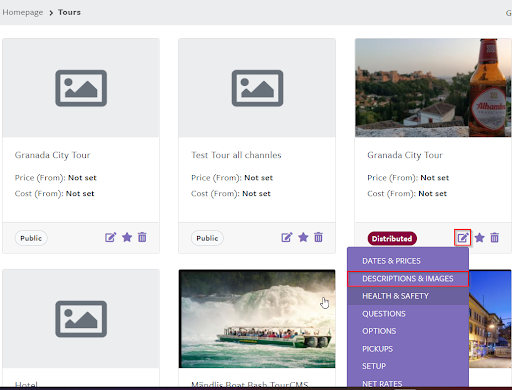Favorite the first Granada City Tour (Public)
This screenshot has height=390, width=512.
tap(127, 237)
